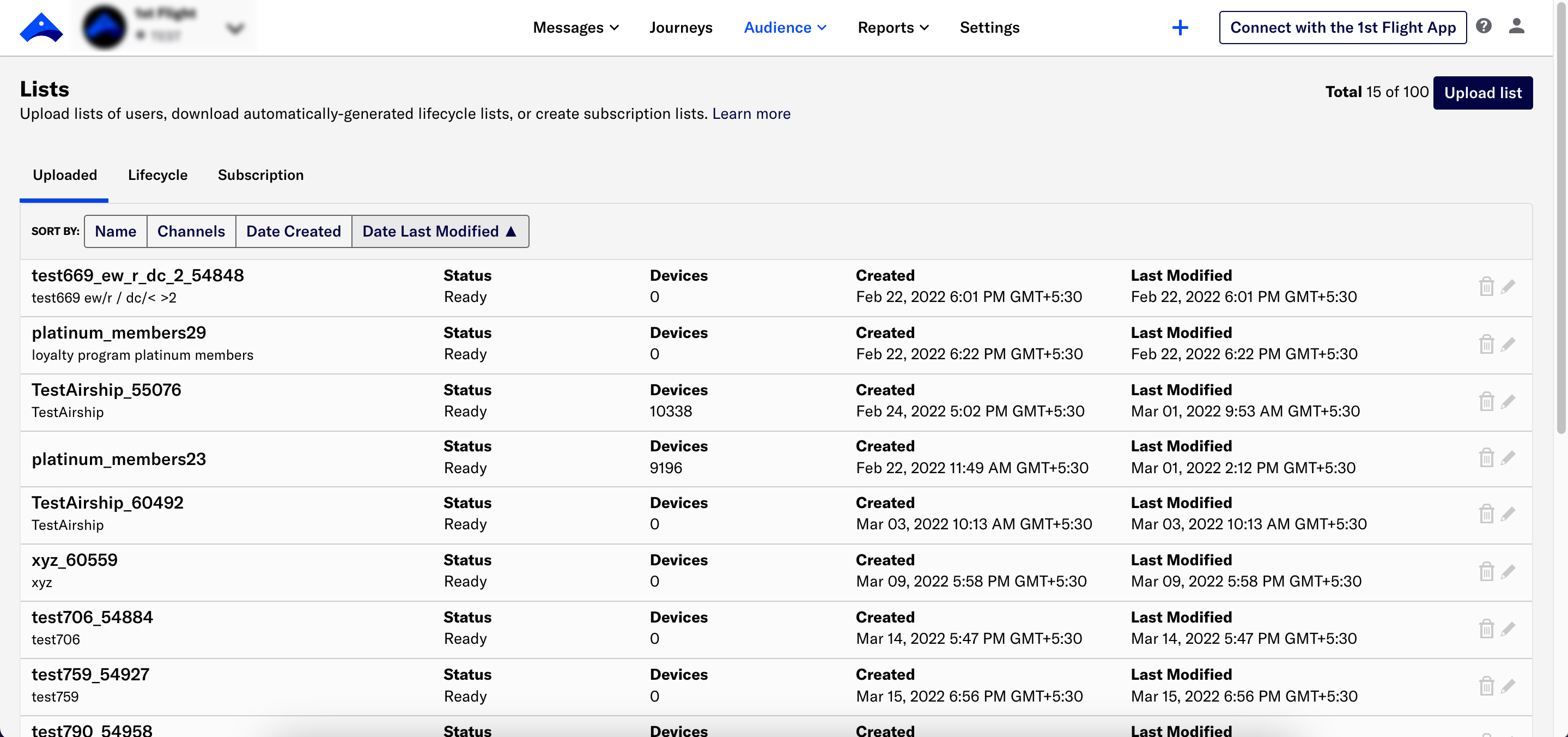Toggle Date Last Modified sort direction
Image resolution: width=1568 pixels, height=737 pixels.
440,232
